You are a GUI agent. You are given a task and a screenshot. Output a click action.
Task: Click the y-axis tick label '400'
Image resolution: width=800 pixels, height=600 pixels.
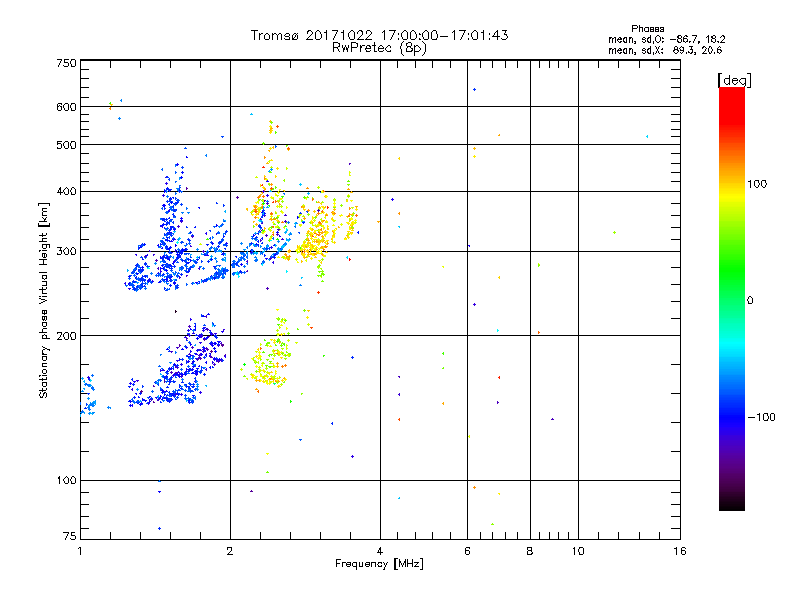(x=66, y=191)
